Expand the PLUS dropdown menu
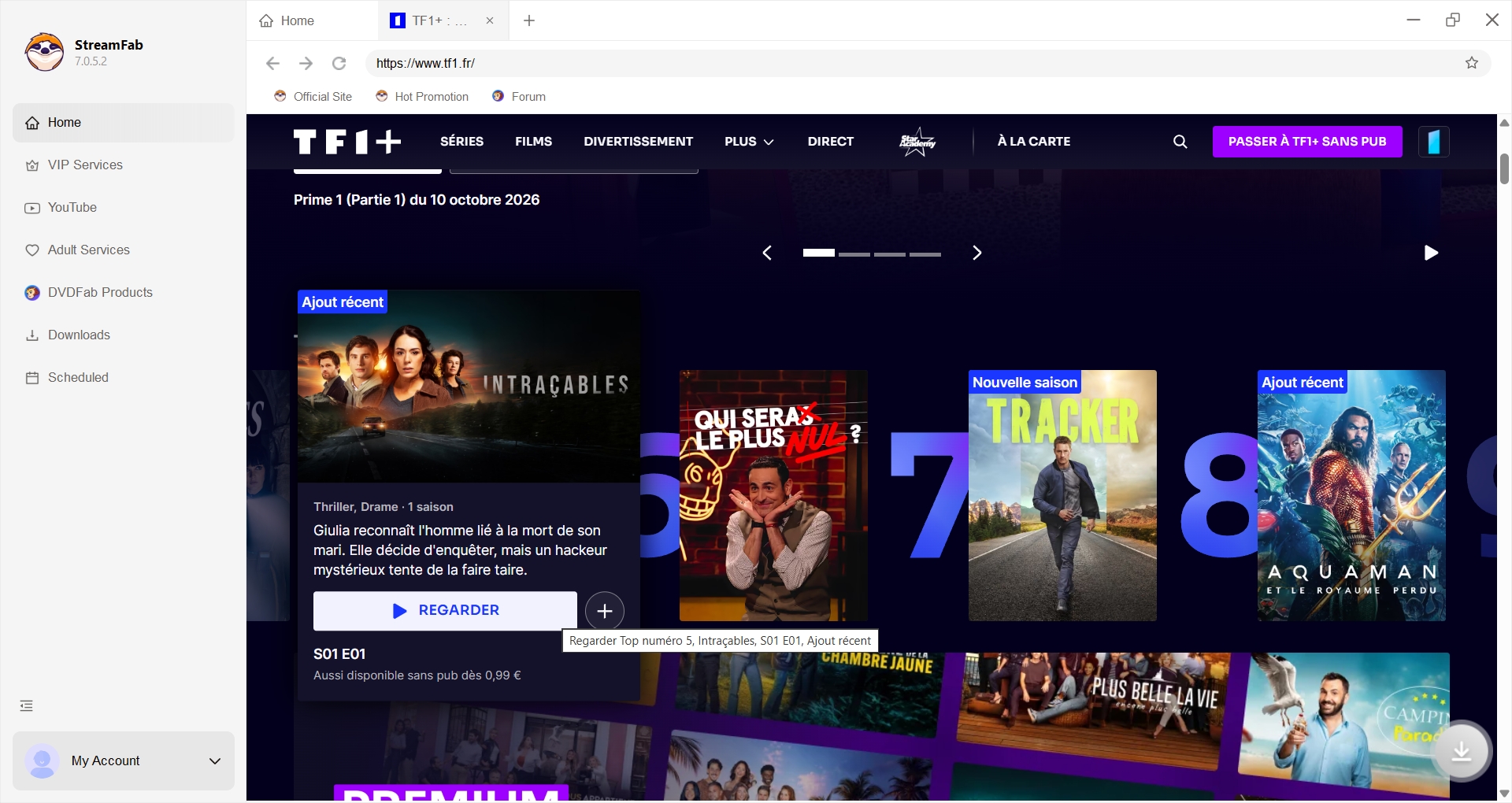 tap(749, 142)
